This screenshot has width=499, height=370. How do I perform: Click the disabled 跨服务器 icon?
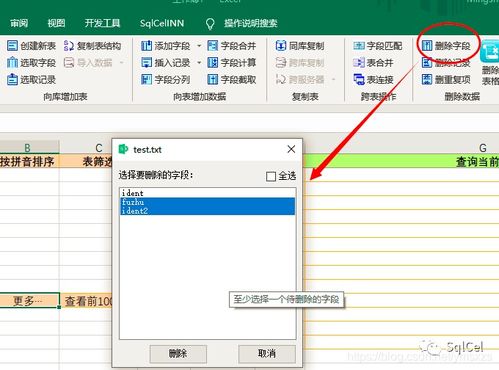click(281, 80)
